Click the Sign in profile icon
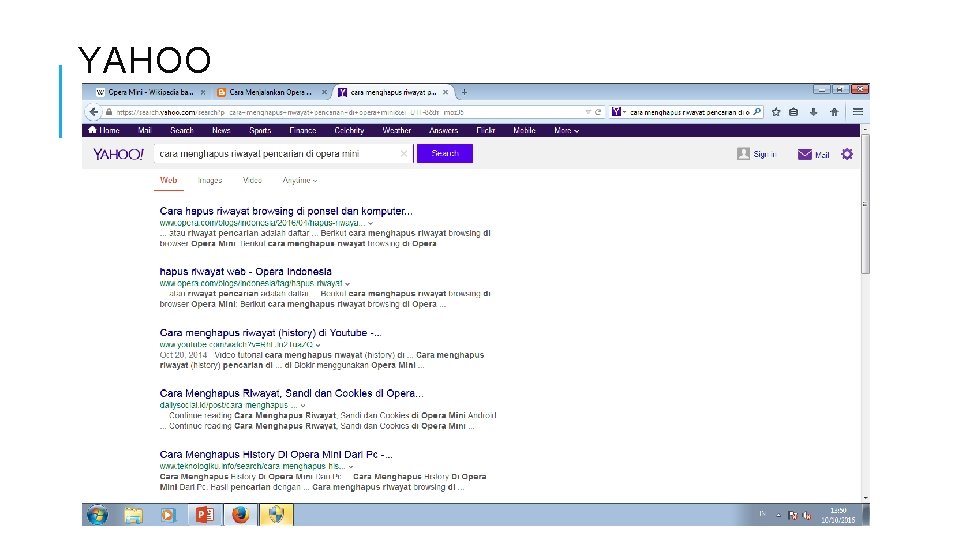Image resolution: width=960 pixels, height=540 pixels. pos(743,154)
